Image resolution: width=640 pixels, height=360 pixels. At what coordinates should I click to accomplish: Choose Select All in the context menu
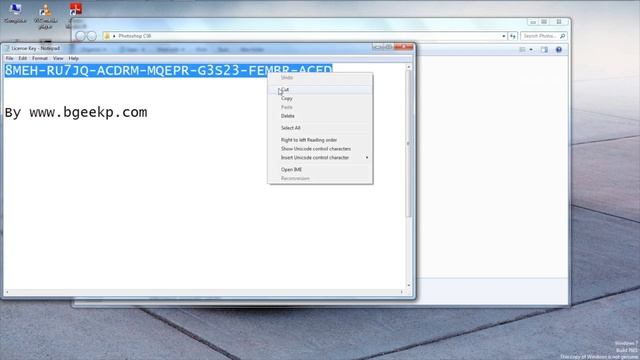point(320,128)
